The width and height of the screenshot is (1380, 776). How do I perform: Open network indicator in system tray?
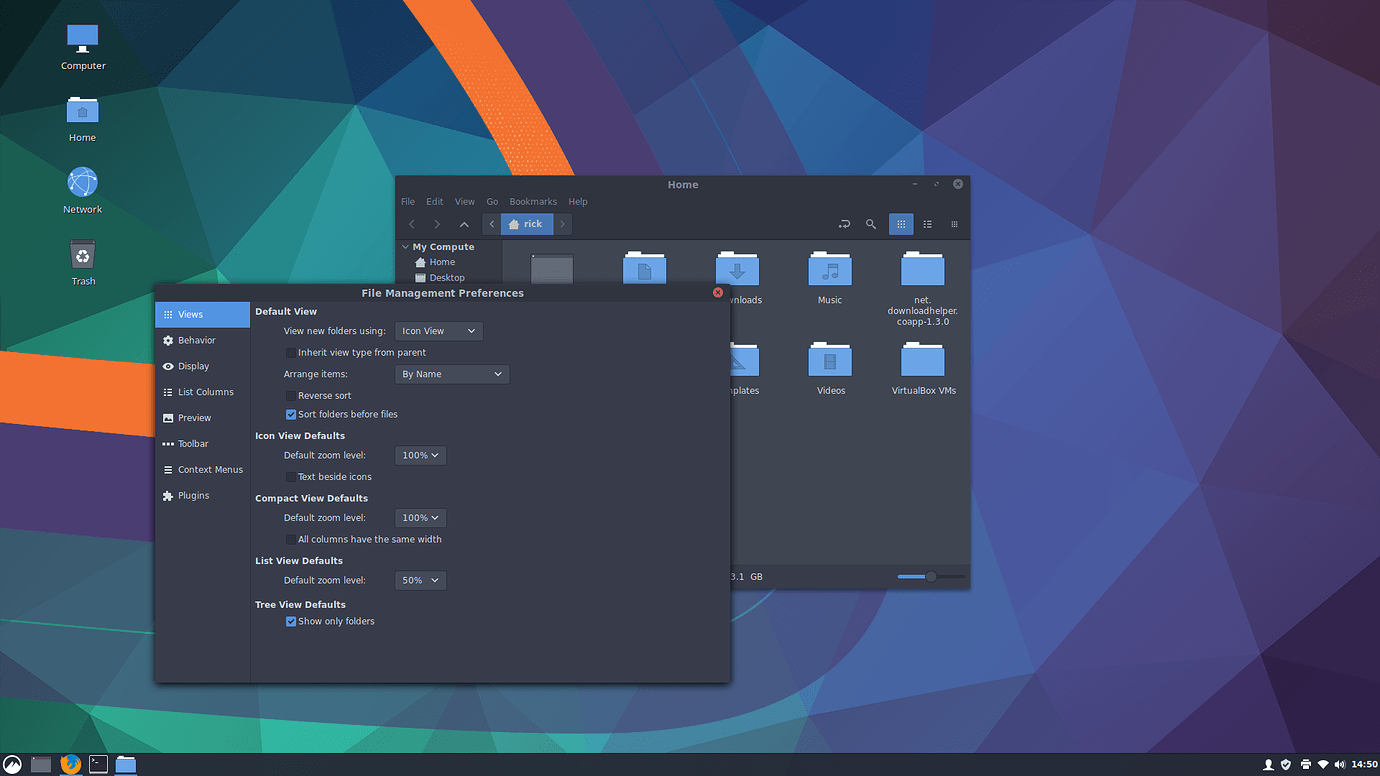[x=1323, y=764]
